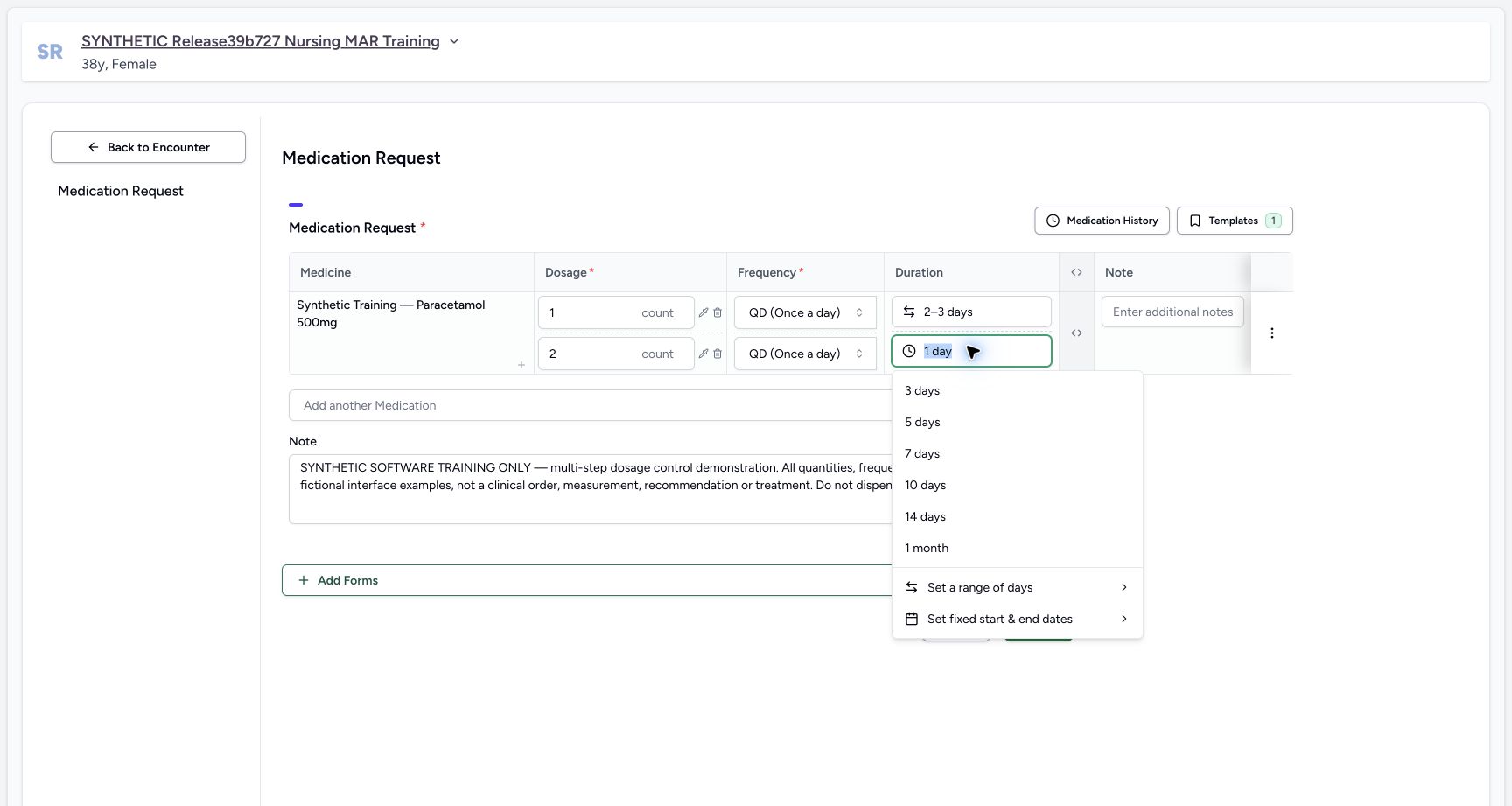
Task: Click the column expand arrows in the header
Action: (x=1076, y=272)
